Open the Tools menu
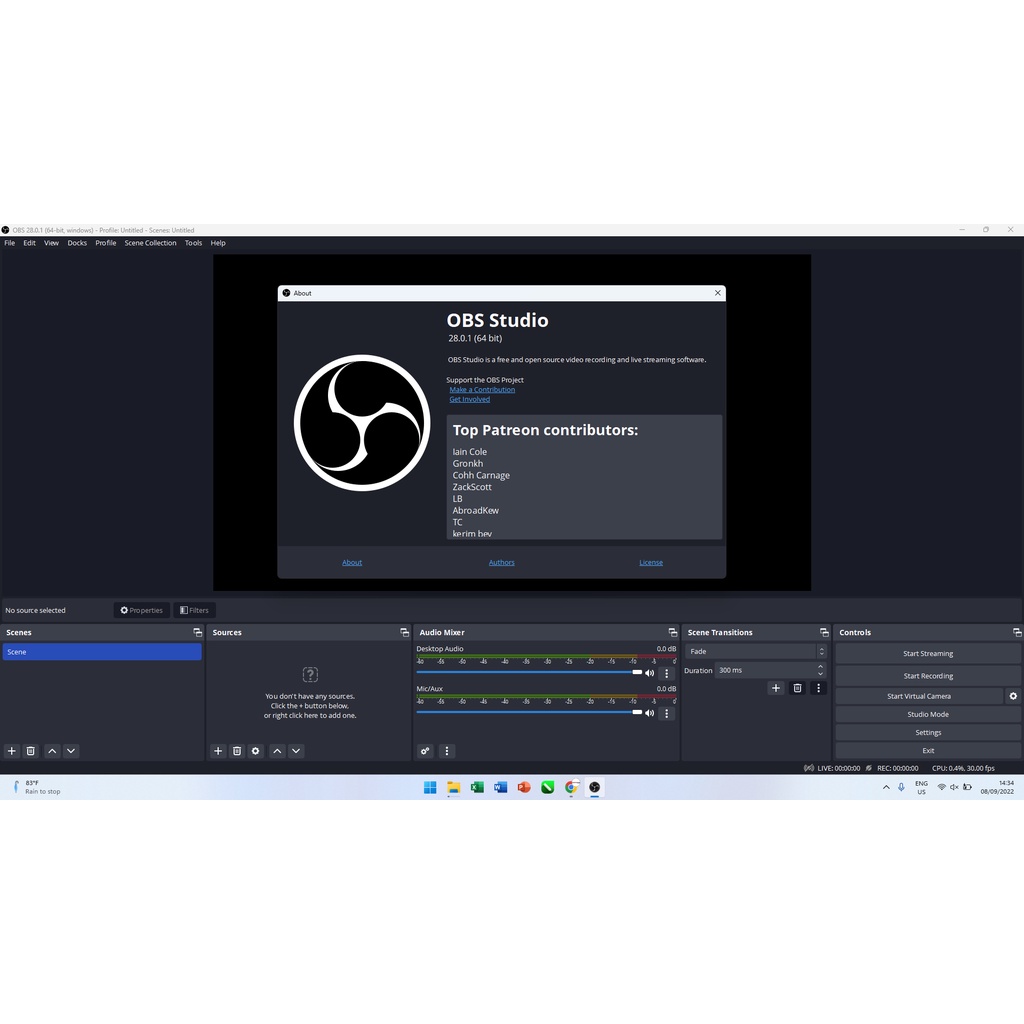1024x1024 pixels. coord(193,243)
